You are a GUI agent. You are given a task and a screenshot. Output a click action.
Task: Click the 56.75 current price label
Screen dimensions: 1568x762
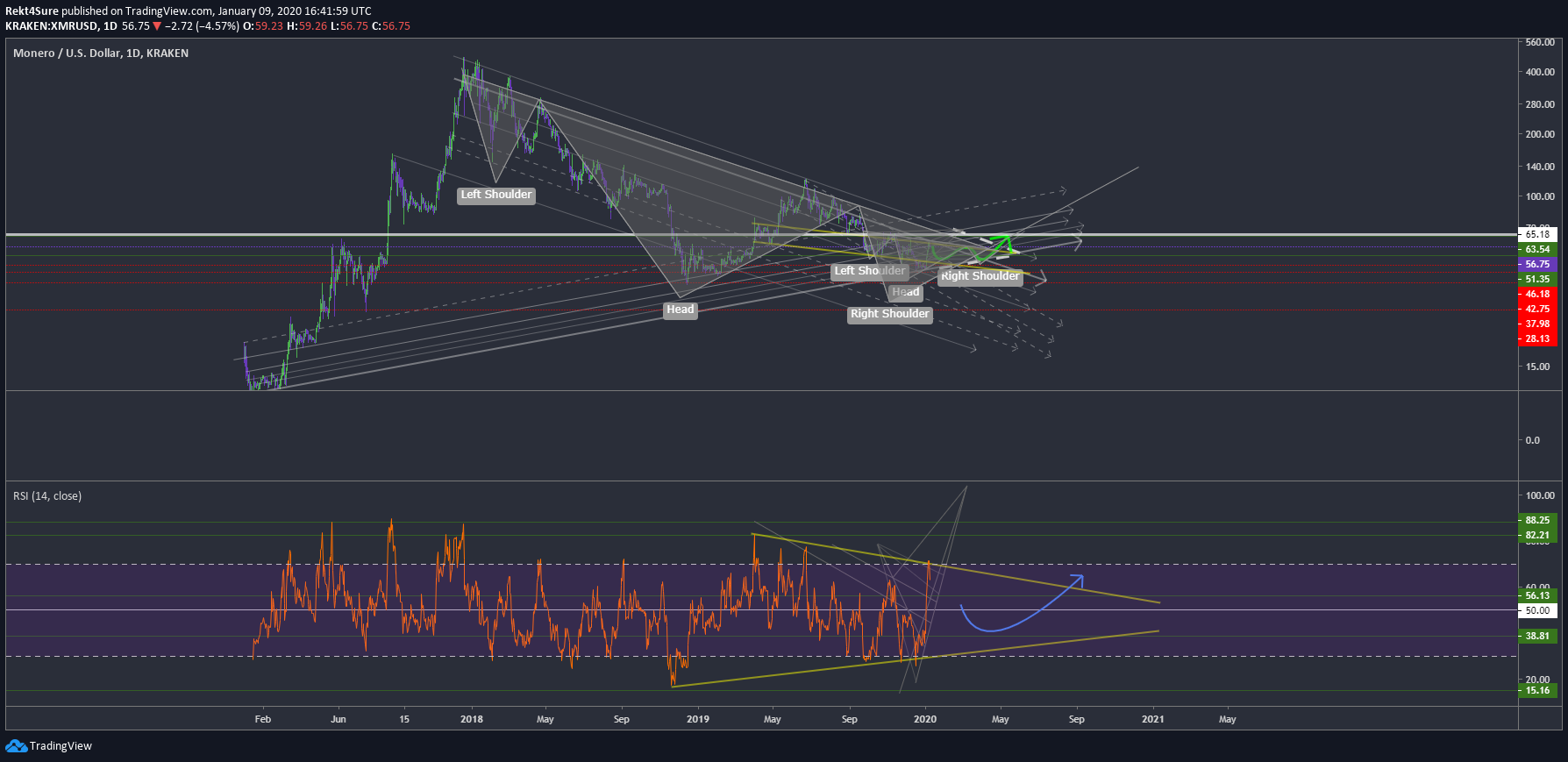click(x=1537, y=264)
